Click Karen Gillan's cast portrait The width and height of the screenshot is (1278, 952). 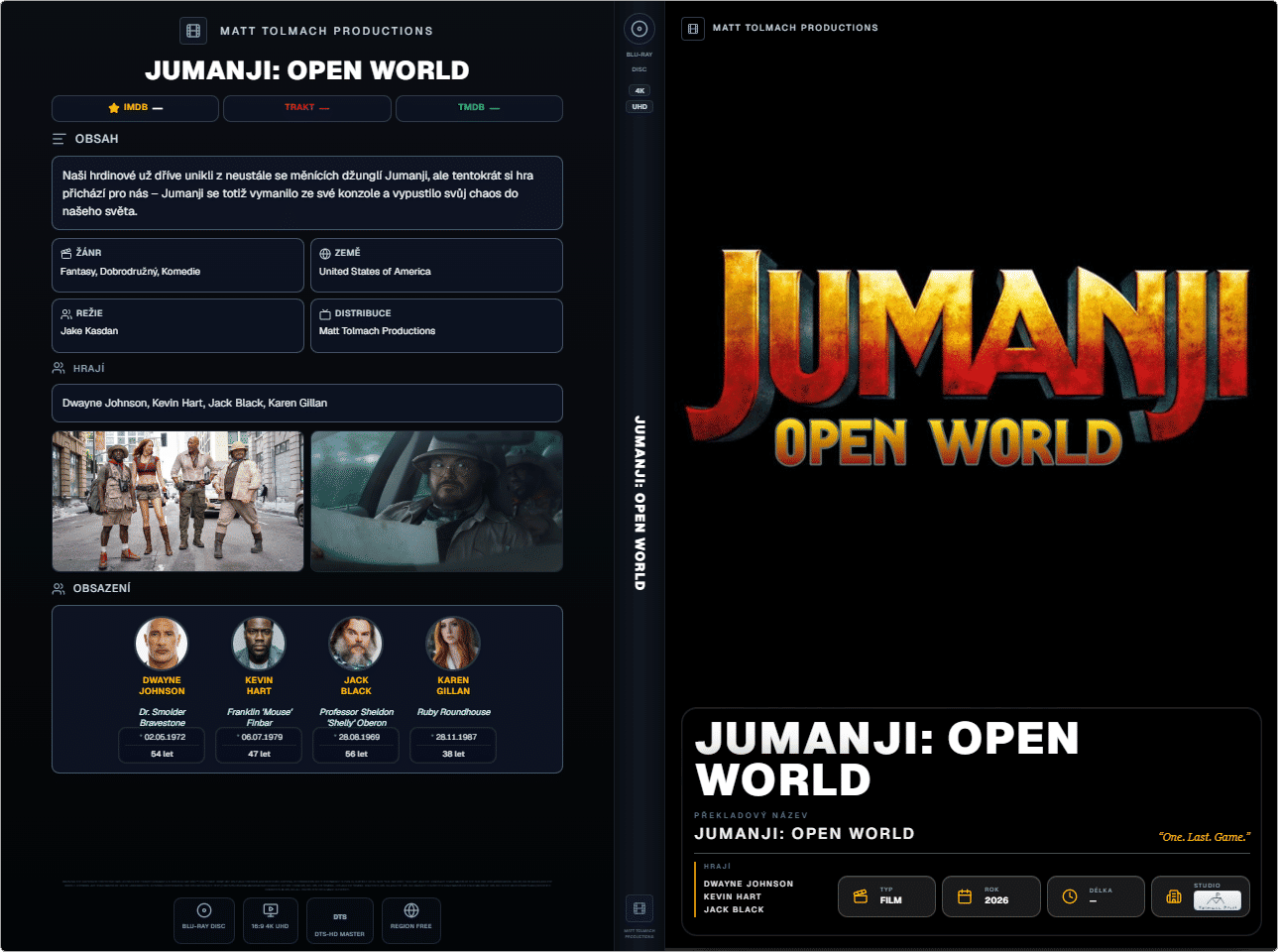(x=453, y=644)
